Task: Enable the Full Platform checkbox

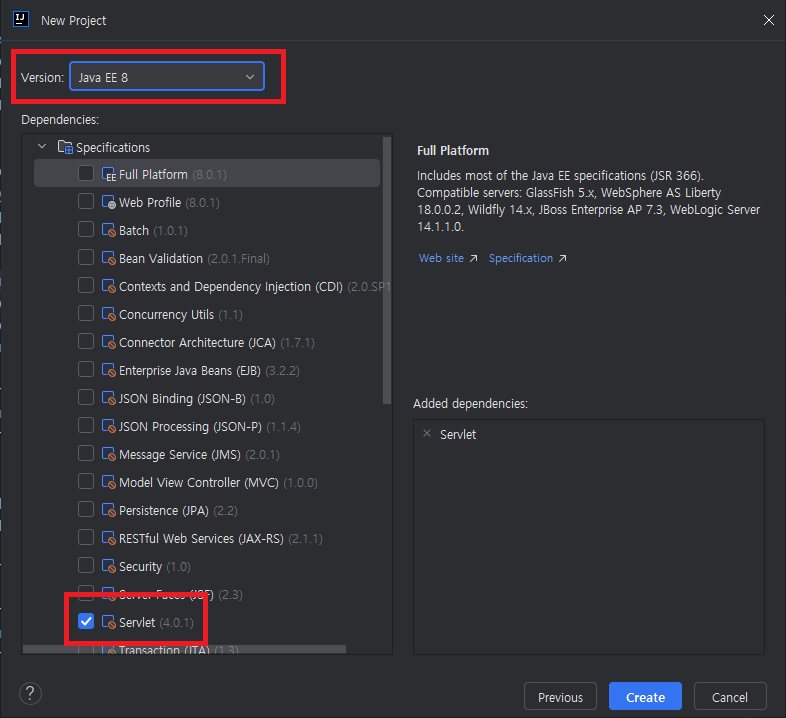Action: (x=86, y=173)
